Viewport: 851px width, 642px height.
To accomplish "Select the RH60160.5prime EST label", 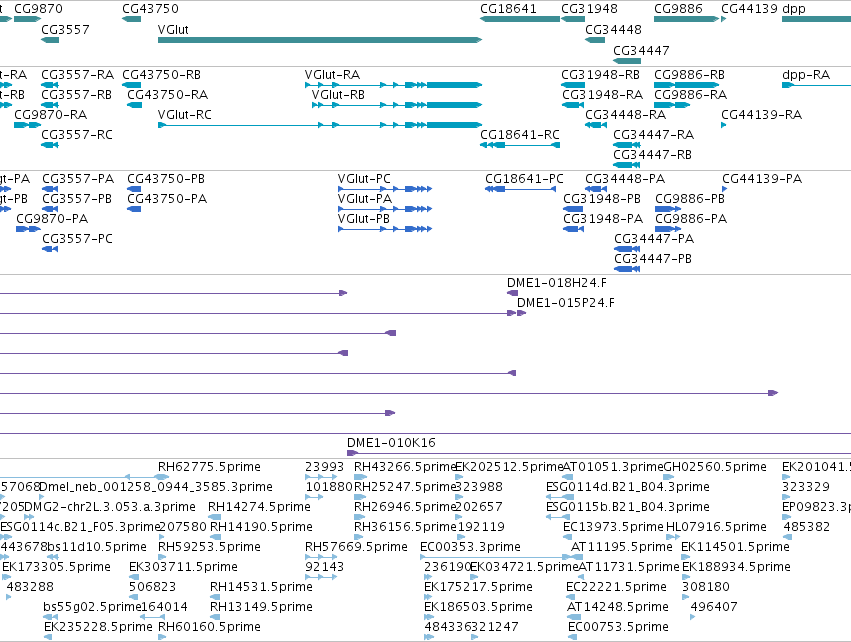I will point(209,627).
